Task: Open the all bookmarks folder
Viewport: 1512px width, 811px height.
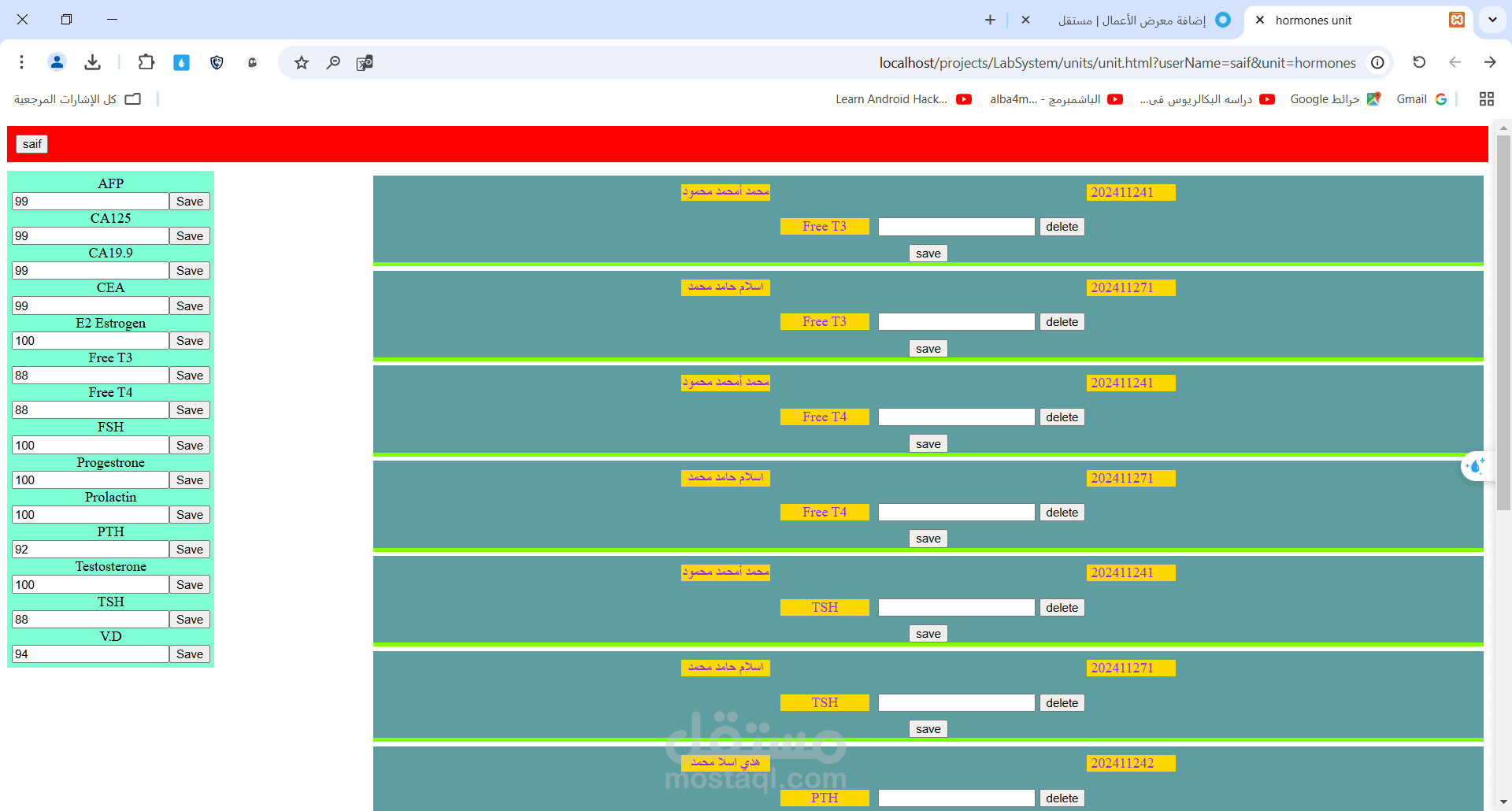Action: click(77, 99)
